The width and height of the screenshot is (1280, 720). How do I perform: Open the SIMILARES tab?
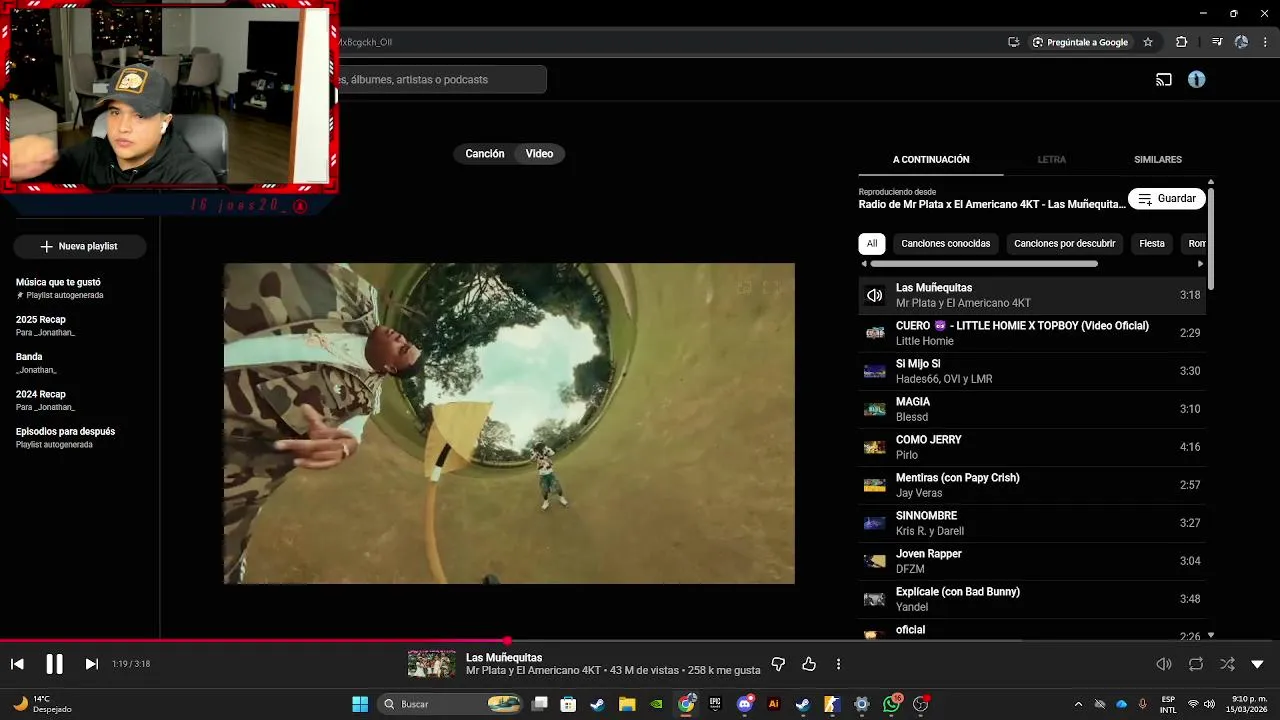[1158, 160]
